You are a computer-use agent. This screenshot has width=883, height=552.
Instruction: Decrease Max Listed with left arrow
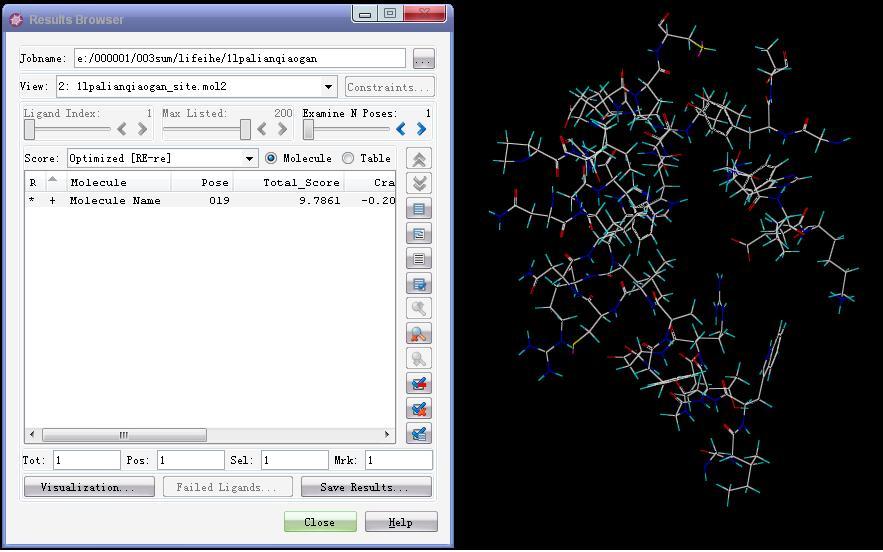point(261,130)
